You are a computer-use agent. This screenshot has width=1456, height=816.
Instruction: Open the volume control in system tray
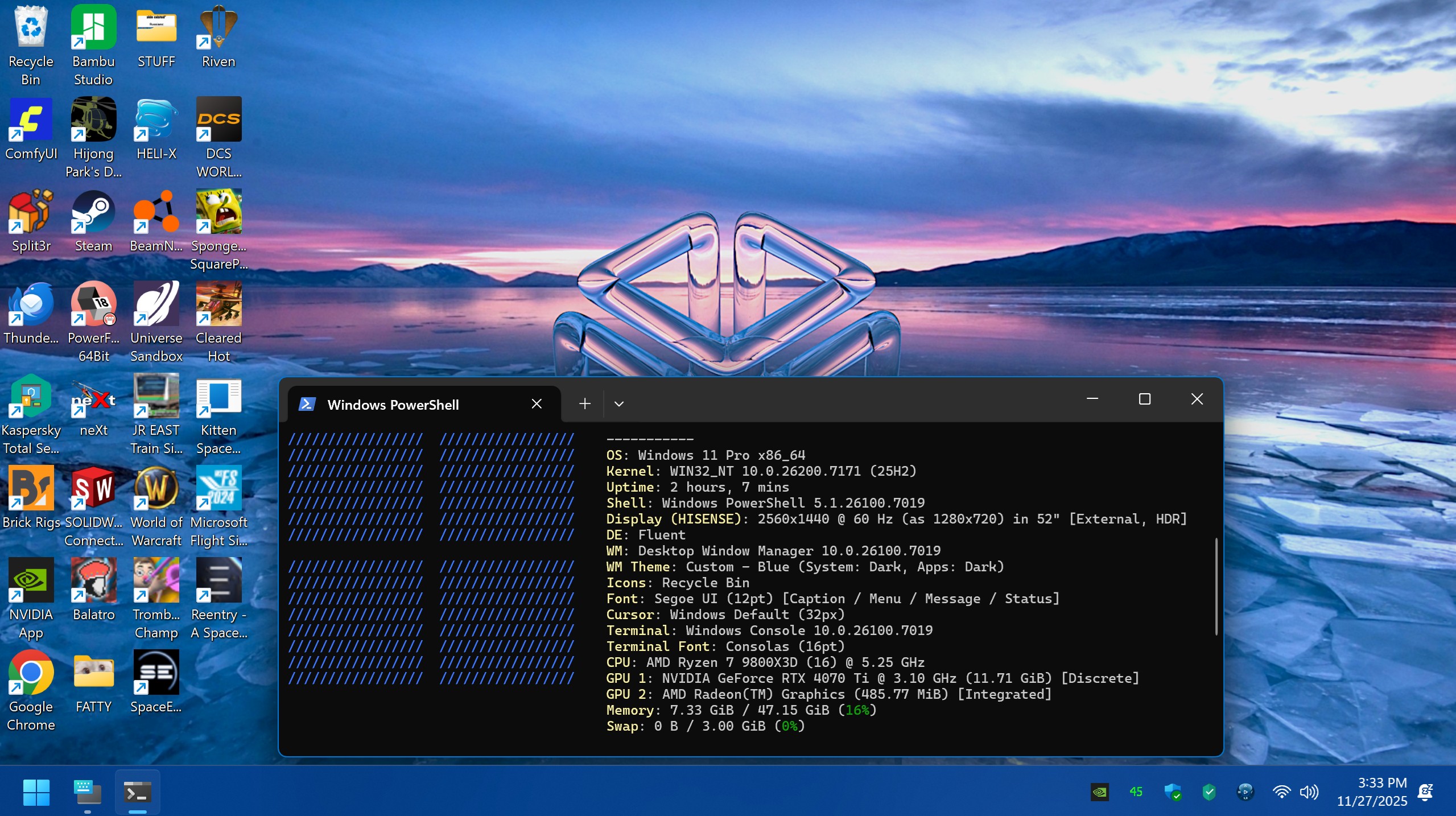[x=1309, y=792]
